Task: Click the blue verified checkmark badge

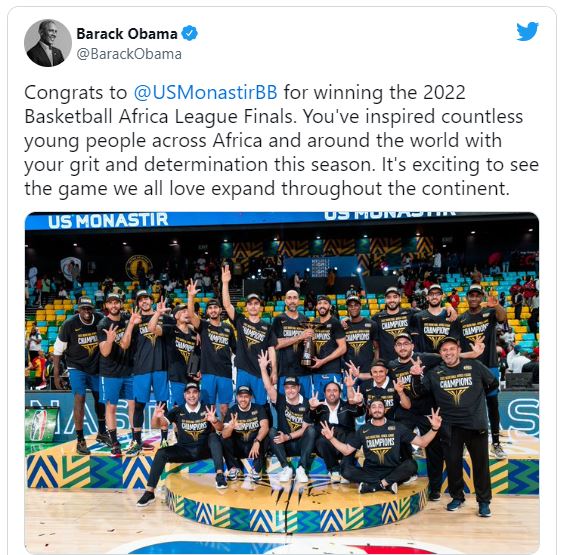Action: 190,33
